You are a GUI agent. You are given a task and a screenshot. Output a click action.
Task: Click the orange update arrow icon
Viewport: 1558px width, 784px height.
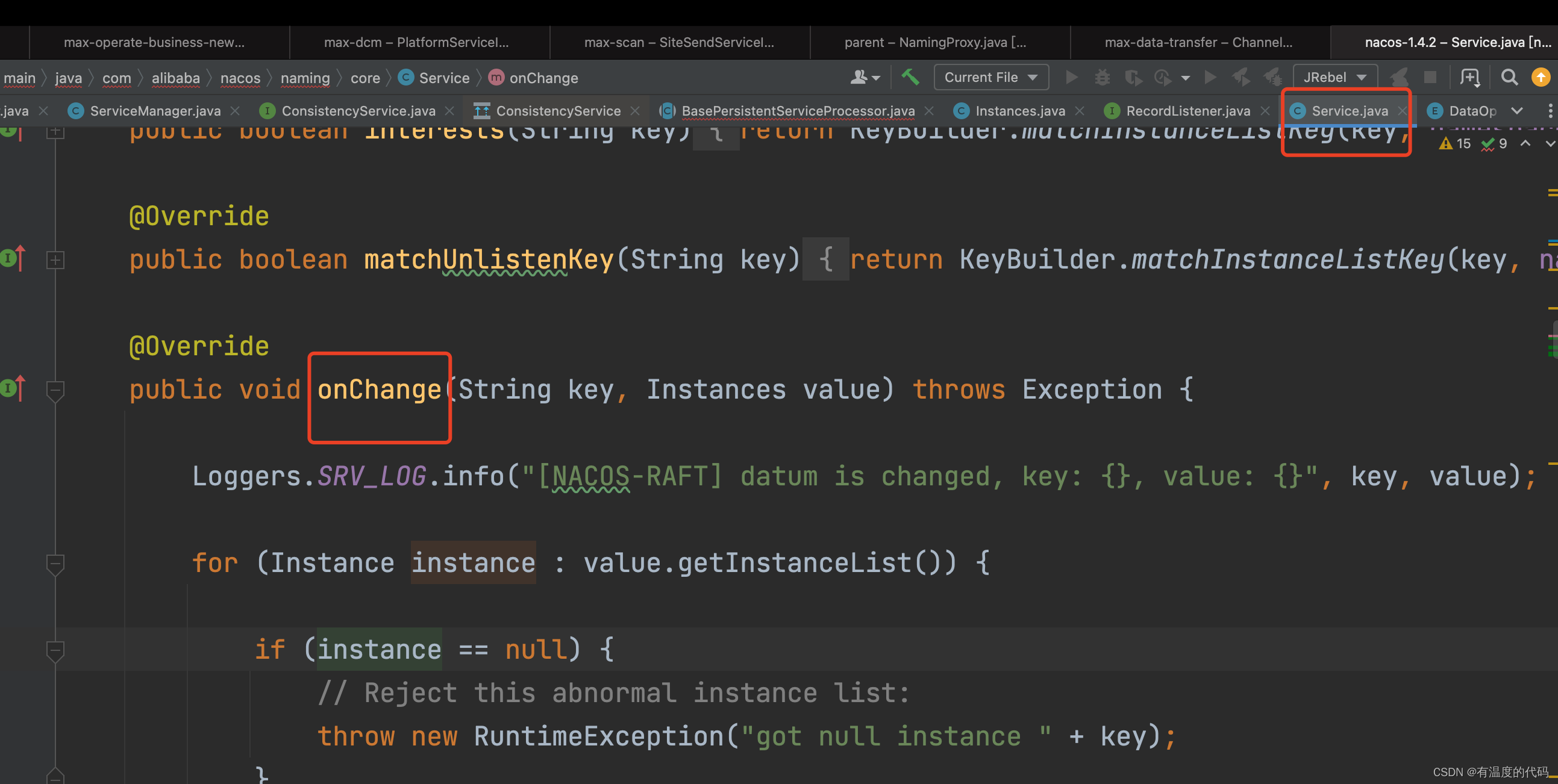coord(1541,77)
